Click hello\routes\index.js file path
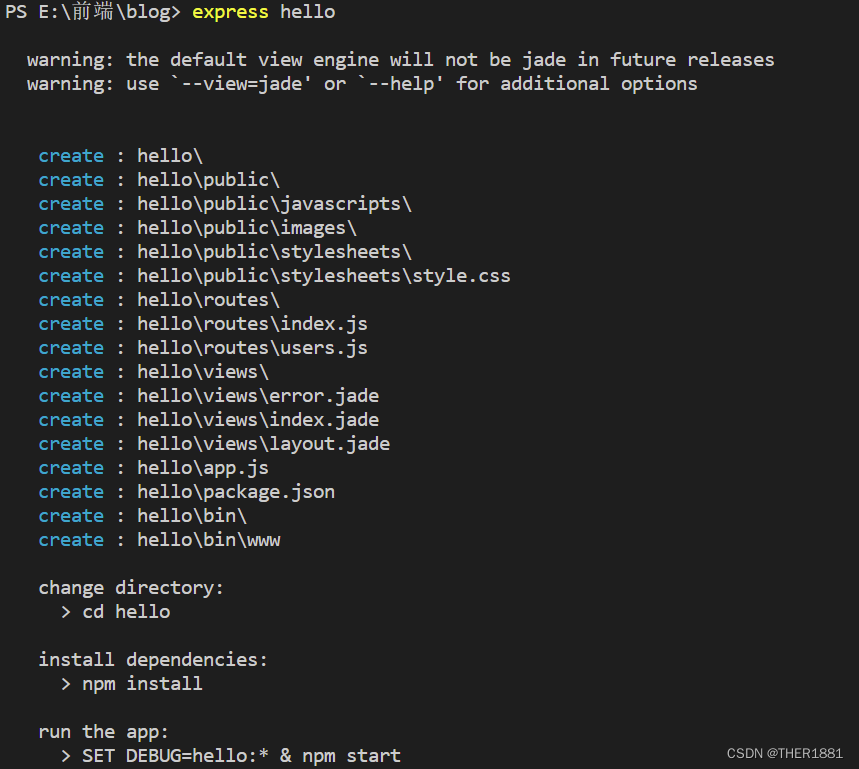The height and width of the screenshot is (769, 859). (x=252, y=324)
